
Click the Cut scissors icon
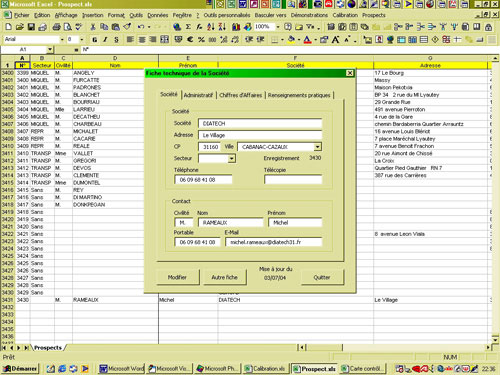[93, 27]
